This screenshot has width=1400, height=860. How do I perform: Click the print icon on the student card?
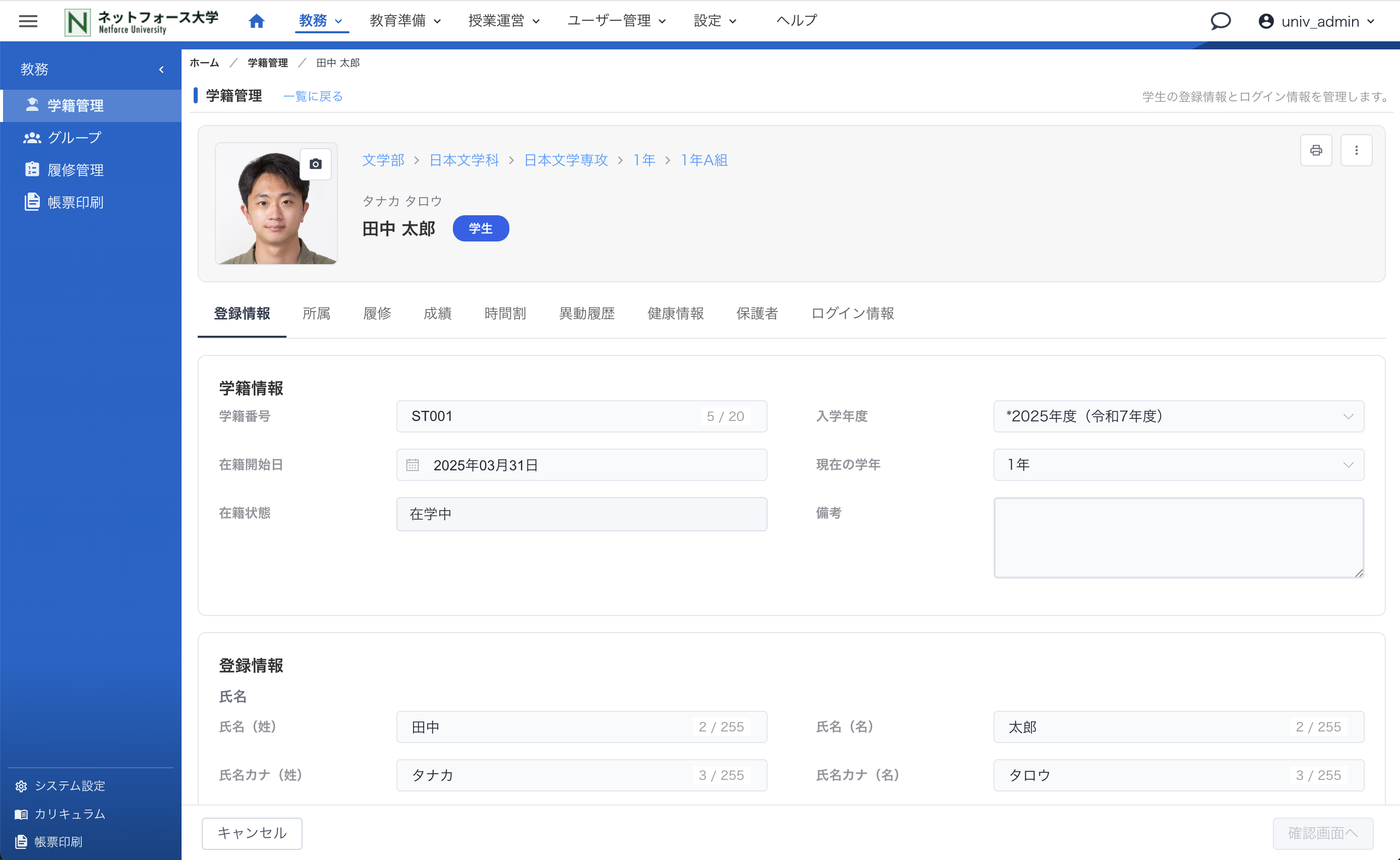[x=1316, y=150]
